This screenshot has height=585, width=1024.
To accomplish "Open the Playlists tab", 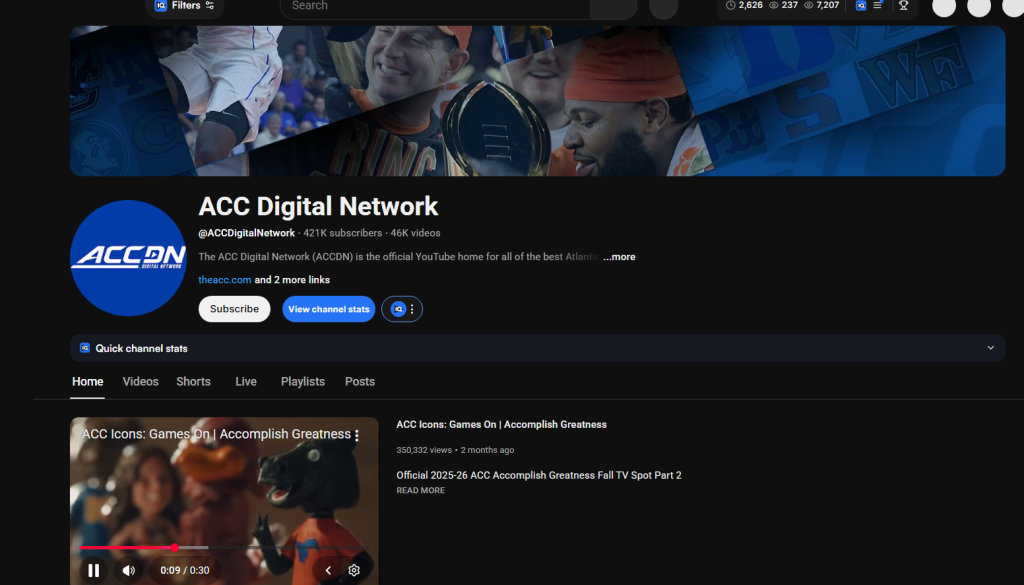I will [x=302, y=381].
